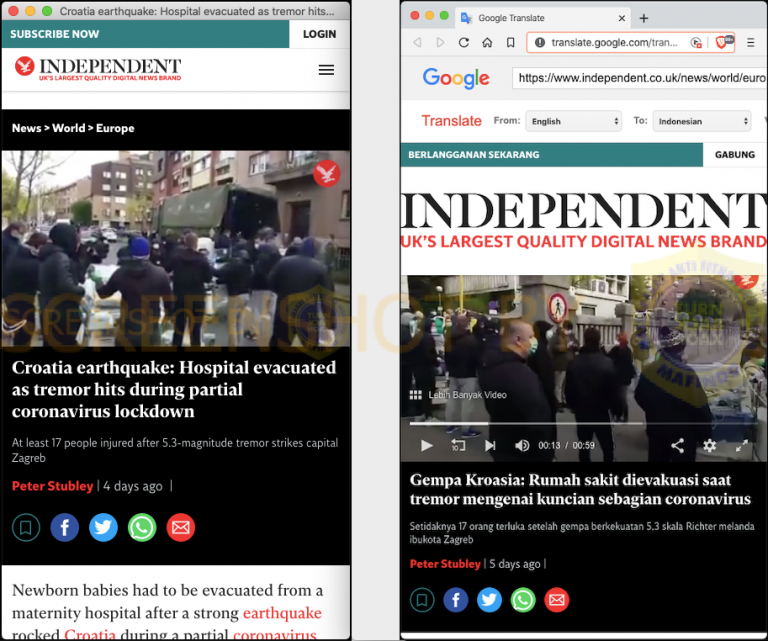
Task: Click the Gempa Kroasia headline
Action: click(x=580, y=489)
